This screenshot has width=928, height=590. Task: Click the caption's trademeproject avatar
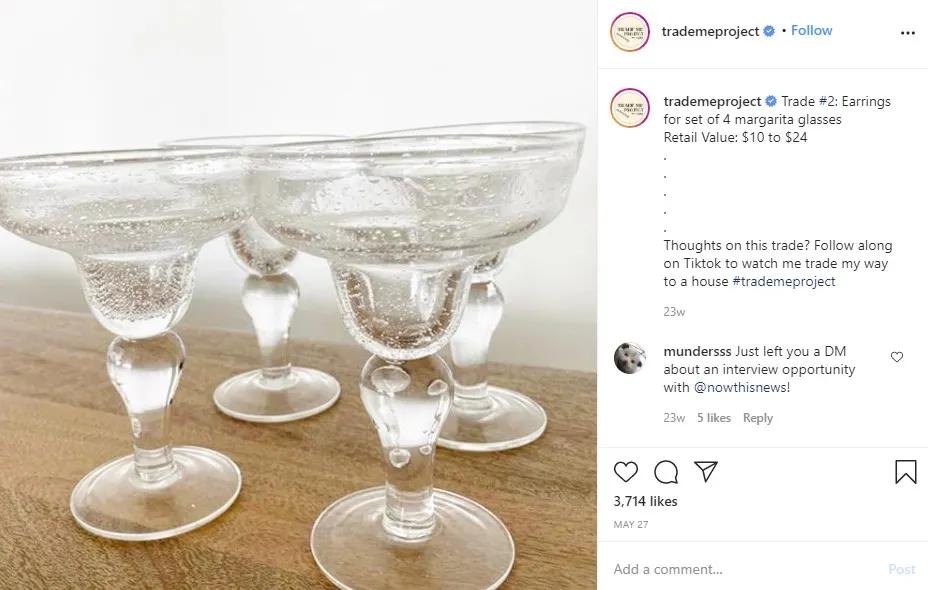(630, 108)
